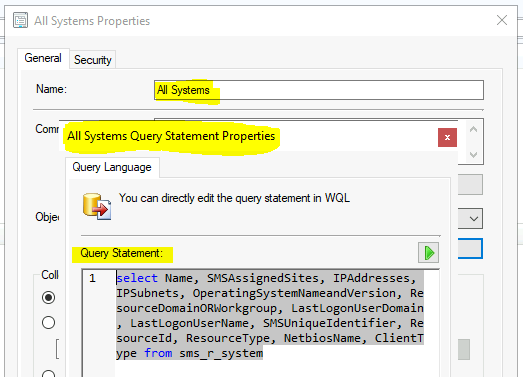
Task: Click 'NetbiosName' in the query statement
Action: [322, 338]
